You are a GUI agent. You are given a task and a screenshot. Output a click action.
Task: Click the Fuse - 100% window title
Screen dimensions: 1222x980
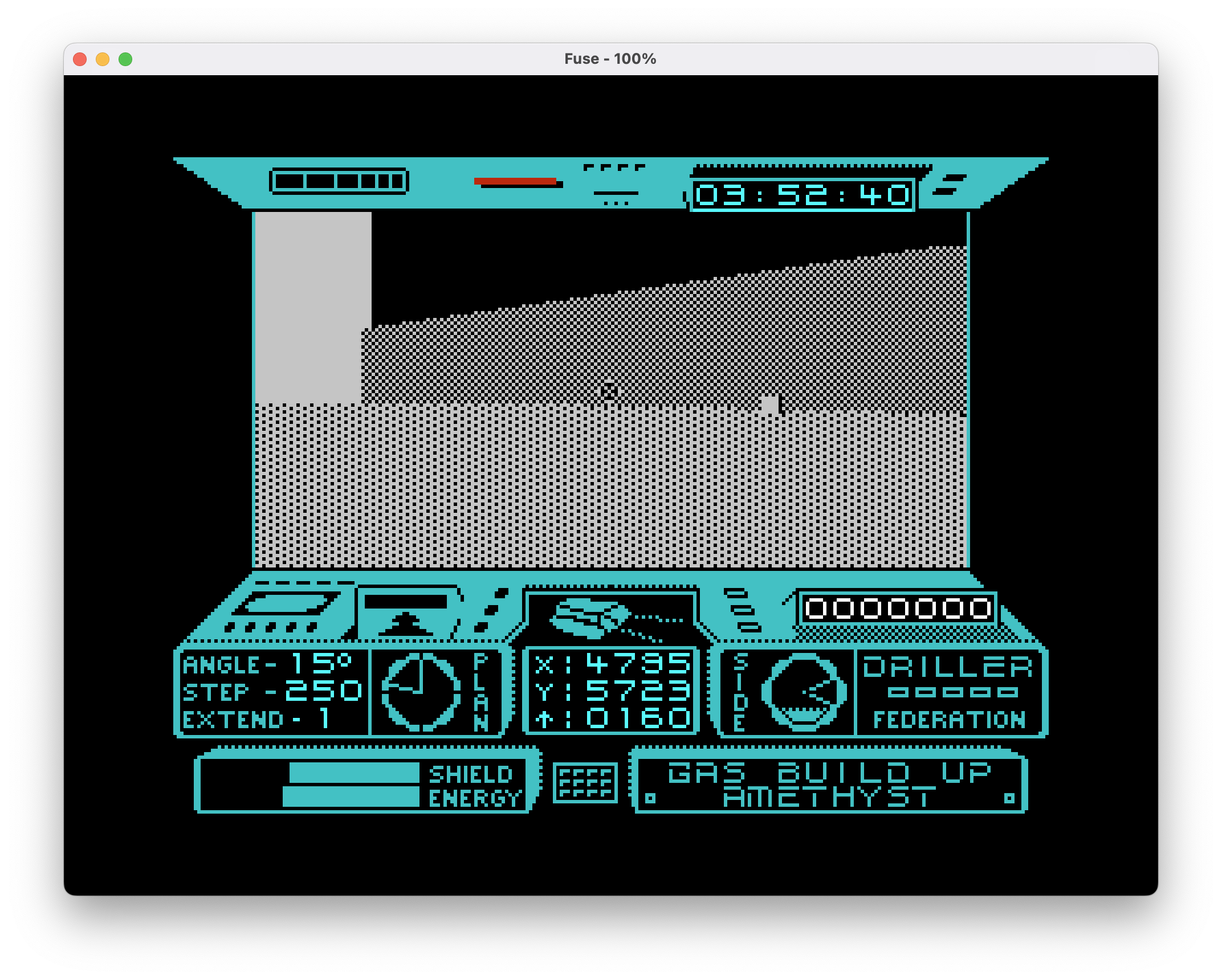[x=610, y=59]
